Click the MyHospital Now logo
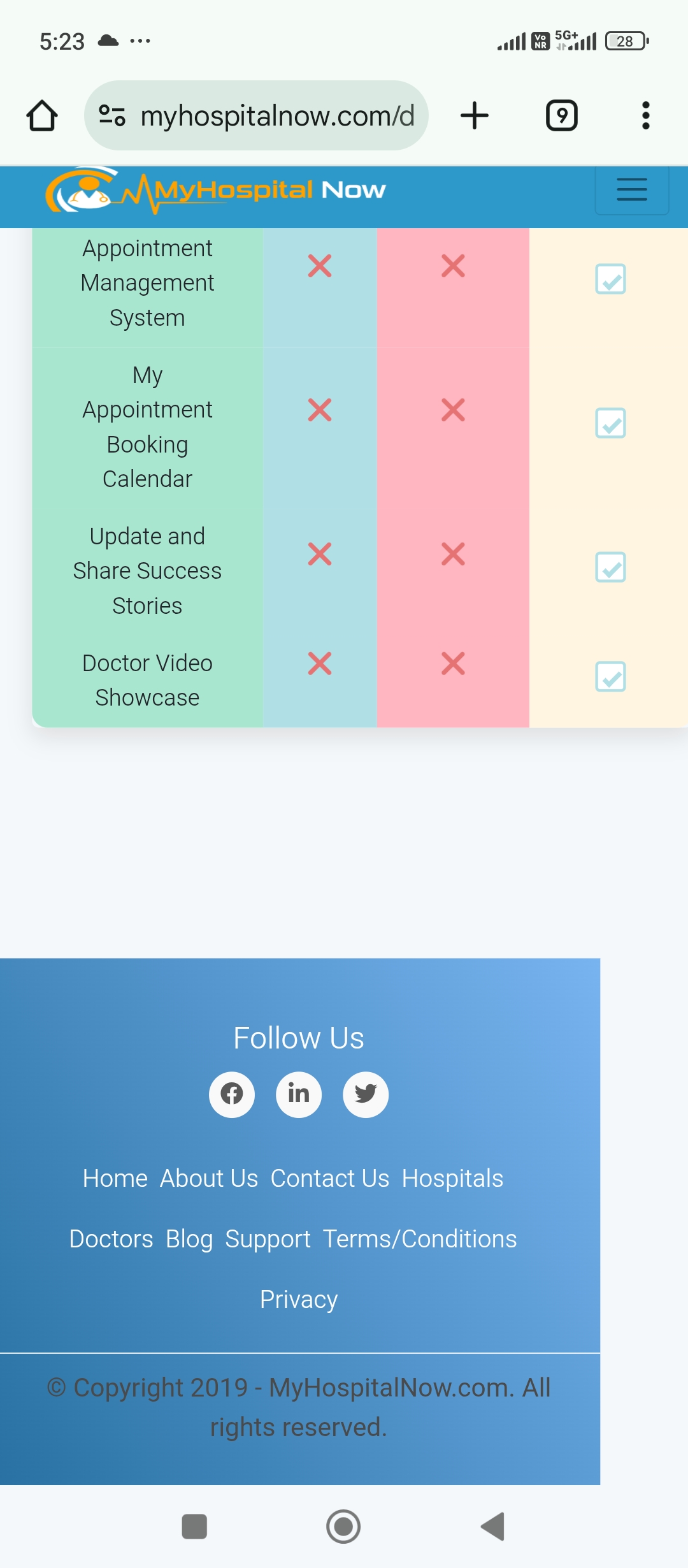 [215, 190]
